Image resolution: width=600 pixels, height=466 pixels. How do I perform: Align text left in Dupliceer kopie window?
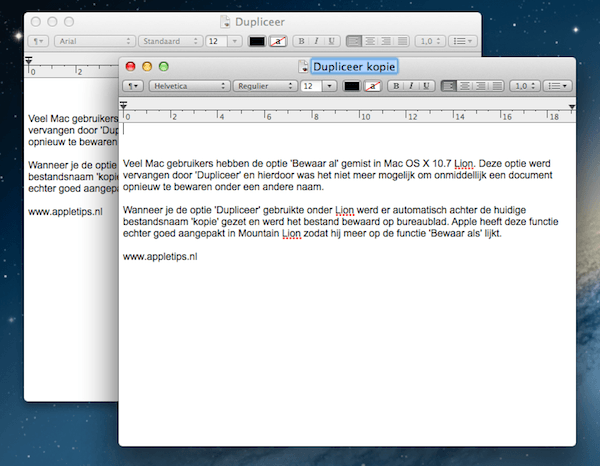click(448, 86)
